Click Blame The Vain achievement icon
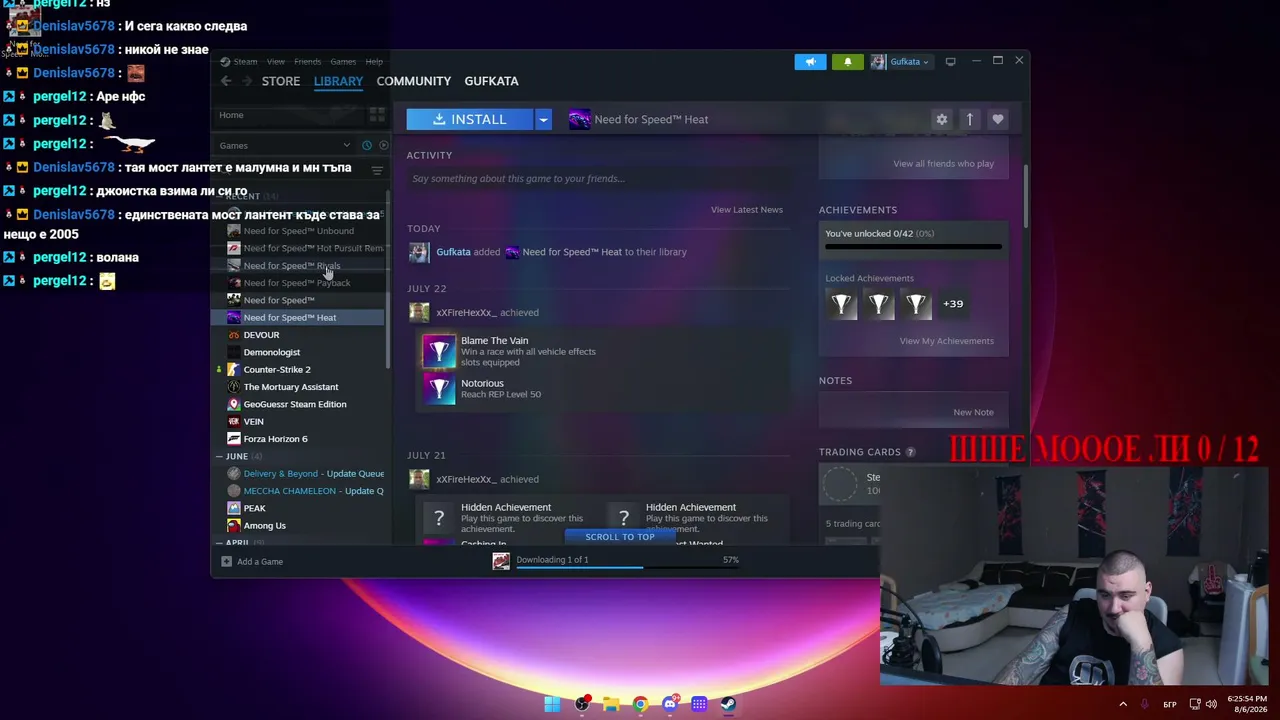The height and width of the screenshot is (720, 1280). click(439, 351)
